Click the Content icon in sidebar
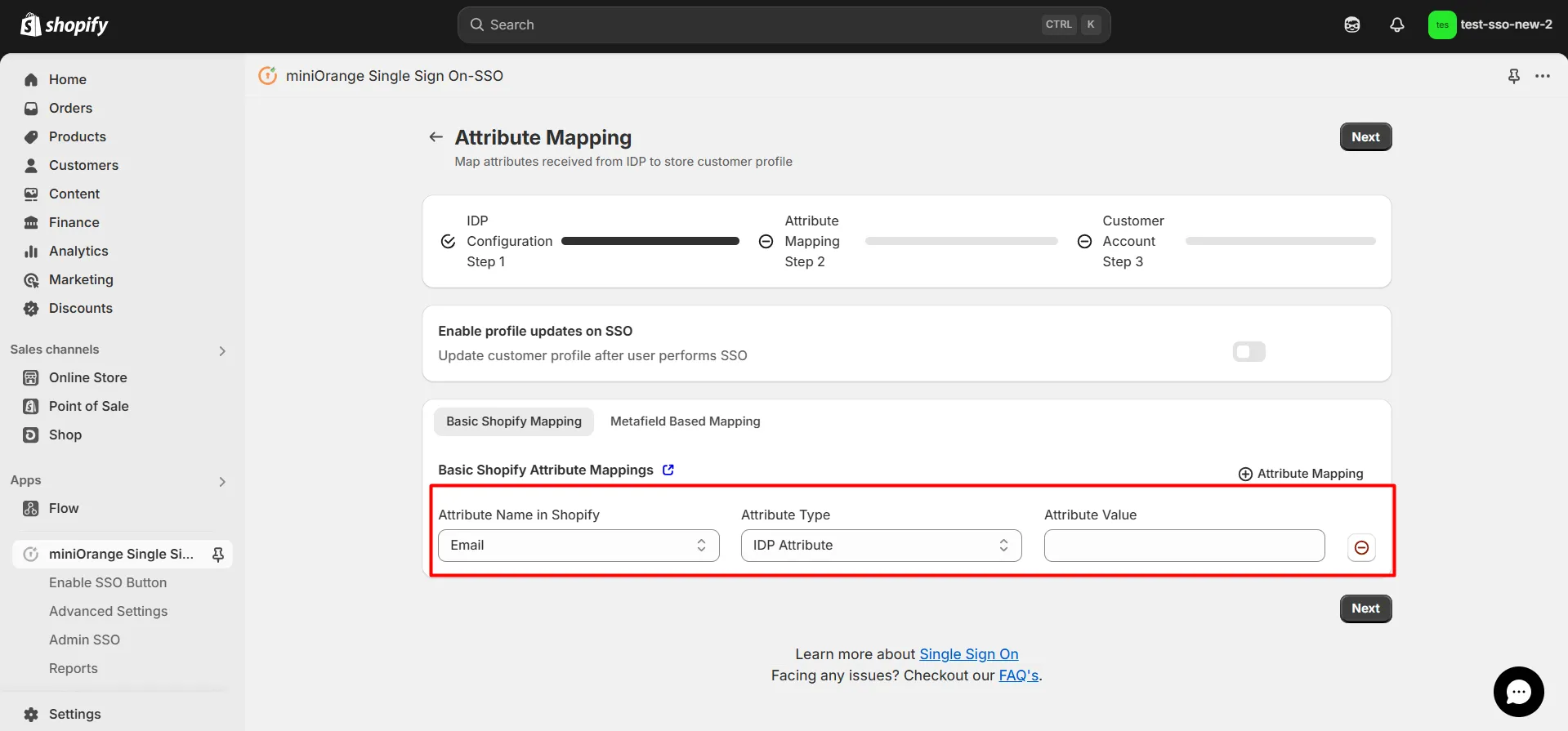Screen dimensions: 1568x731 [x=31, y=194]
